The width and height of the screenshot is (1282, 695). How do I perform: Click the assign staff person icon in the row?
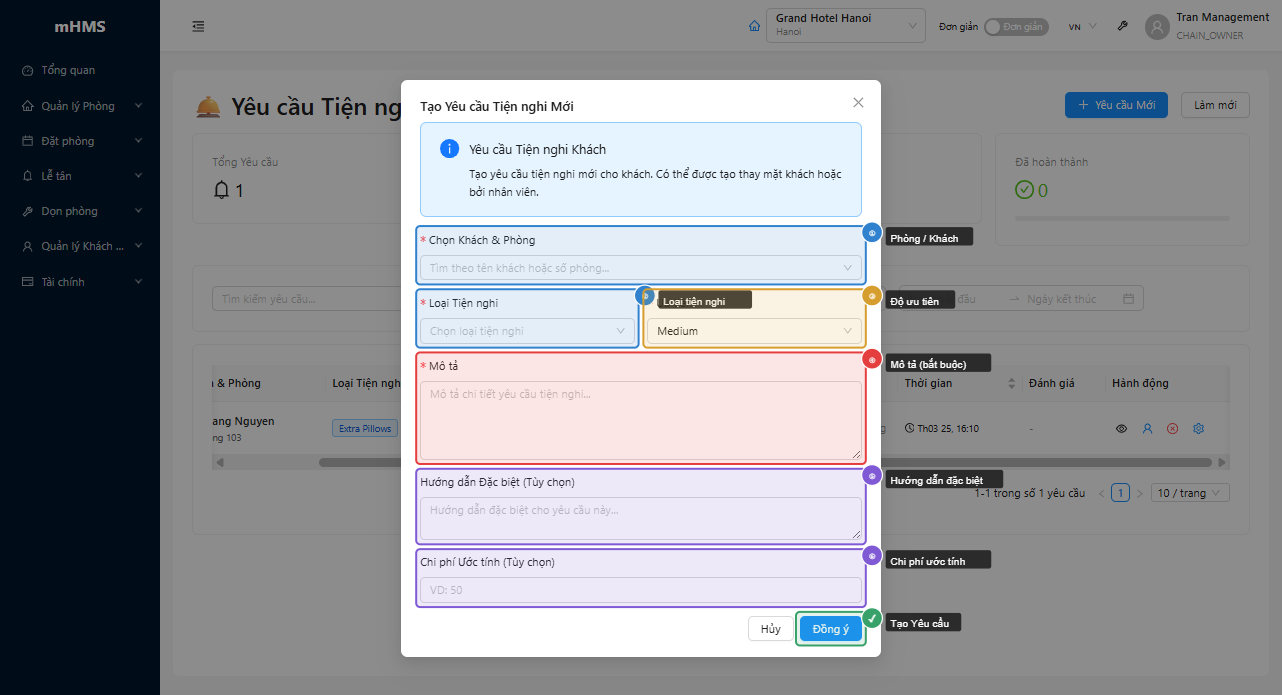[1147, 429]
